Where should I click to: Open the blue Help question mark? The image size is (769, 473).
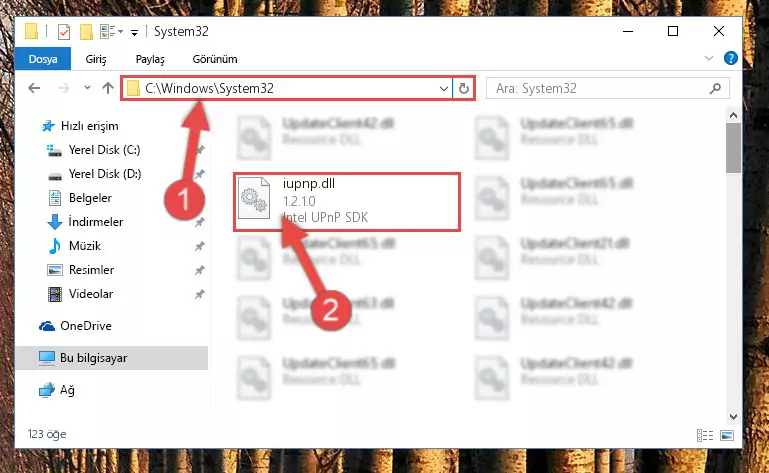731,58
